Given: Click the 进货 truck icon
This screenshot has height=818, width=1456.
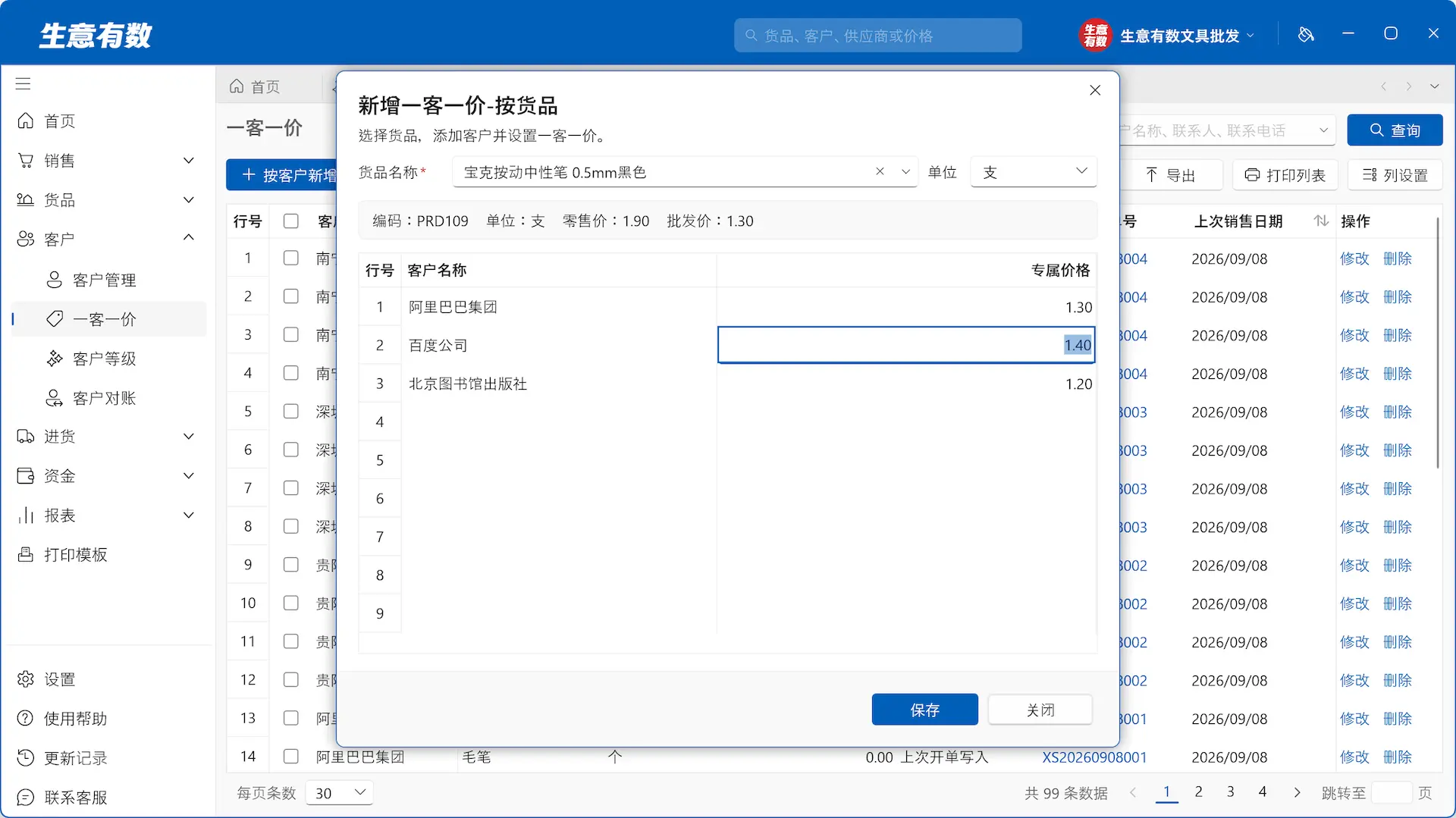Looking at the screenshot, I should click(x=26, y=437).
